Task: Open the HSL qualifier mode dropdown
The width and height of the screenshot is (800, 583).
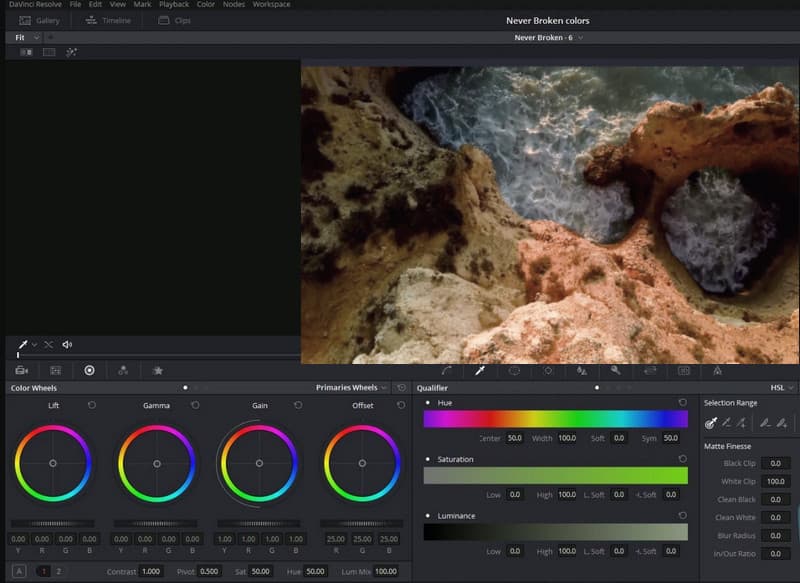Action: (781, 388)
